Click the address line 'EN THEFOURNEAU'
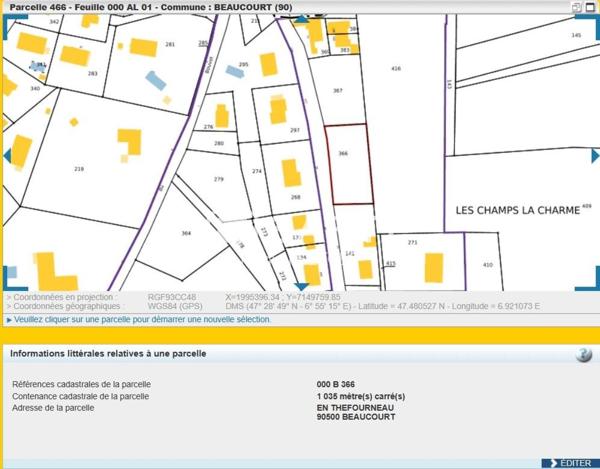 click(355, 408)
